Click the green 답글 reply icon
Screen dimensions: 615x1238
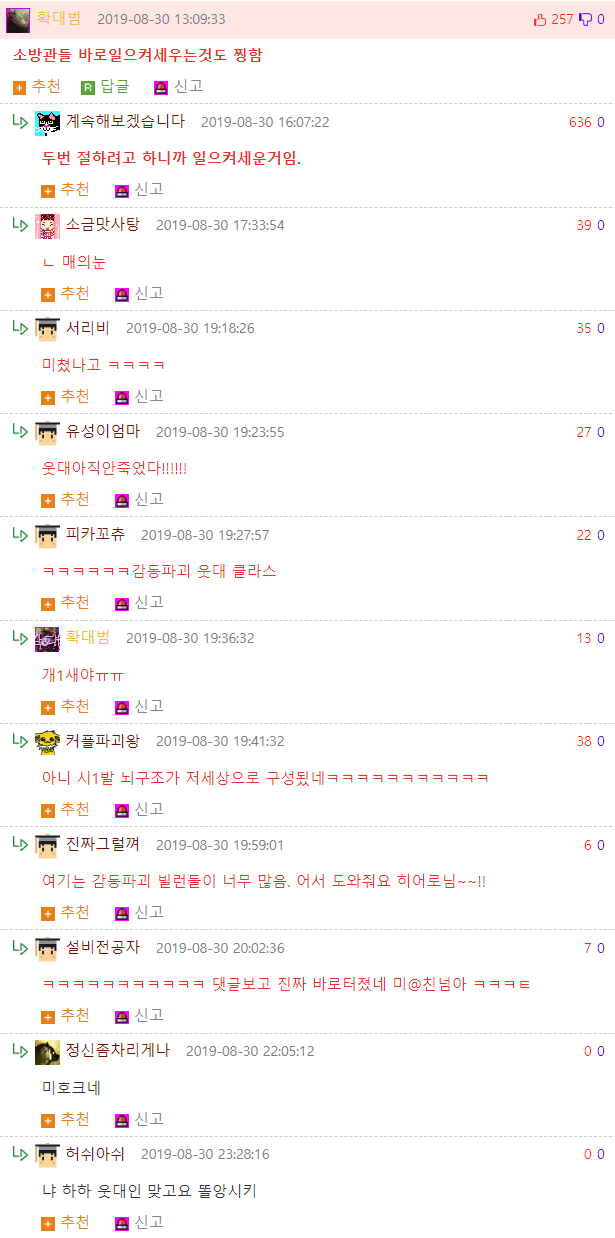point(88,87)
